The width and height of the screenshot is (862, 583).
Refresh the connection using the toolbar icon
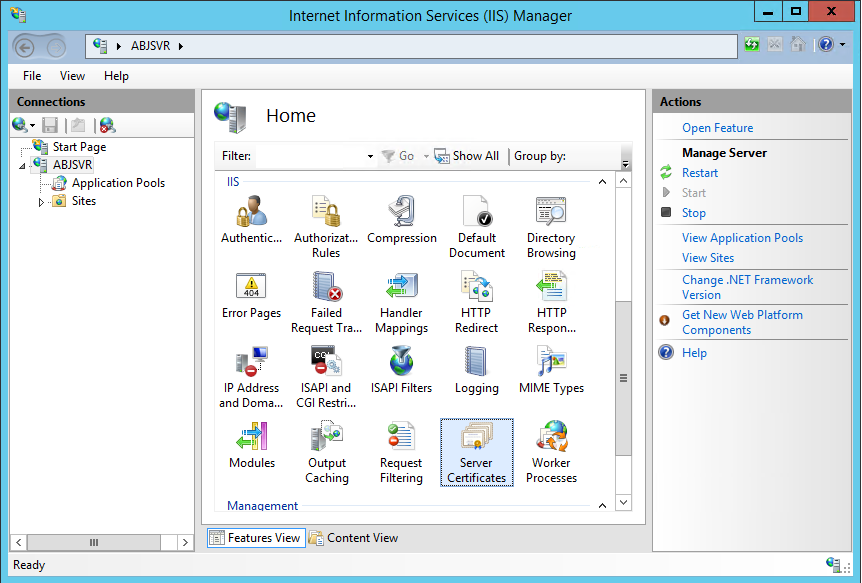(x=751, y=44)
